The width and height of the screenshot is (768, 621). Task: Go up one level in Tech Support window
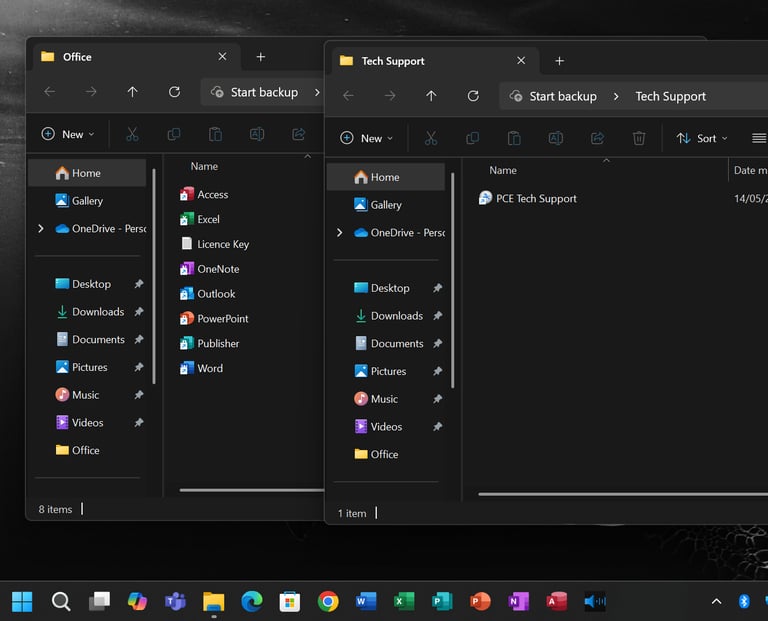click(x=431, y=96)
